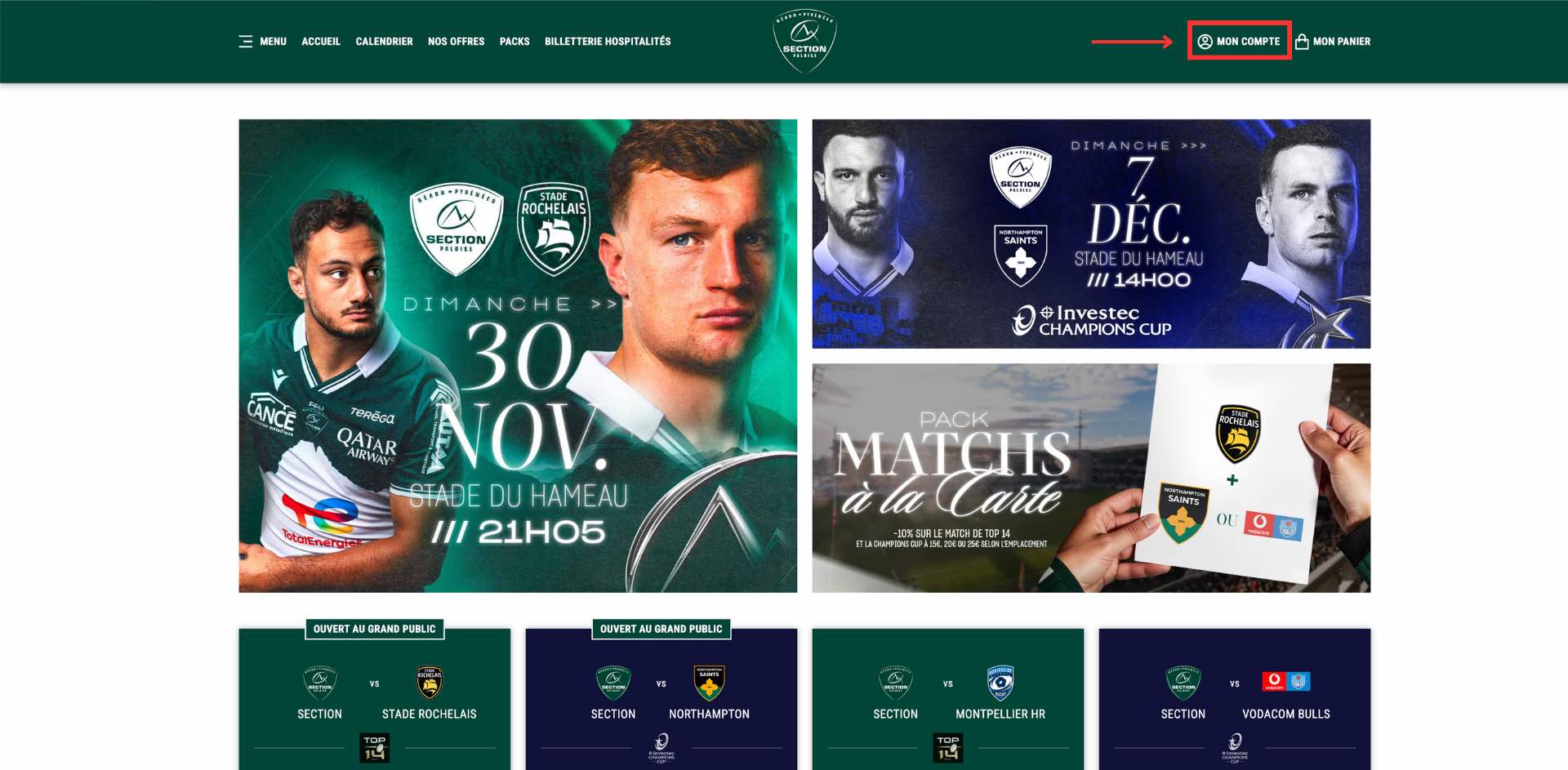
Task: Click the Mon Compte text link
Action: [1248, 41]
